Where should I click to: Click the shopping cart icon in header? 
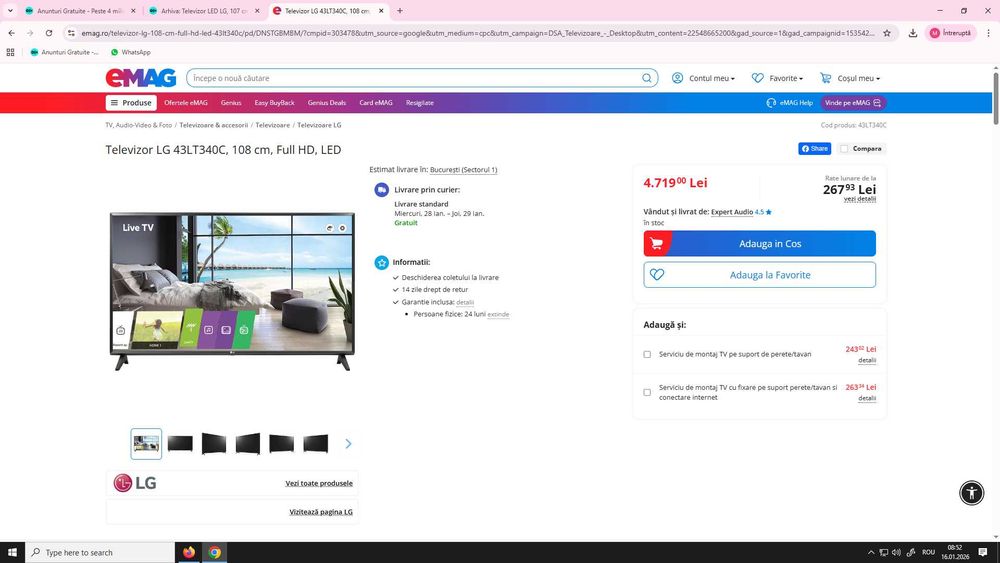pos(825,78)
